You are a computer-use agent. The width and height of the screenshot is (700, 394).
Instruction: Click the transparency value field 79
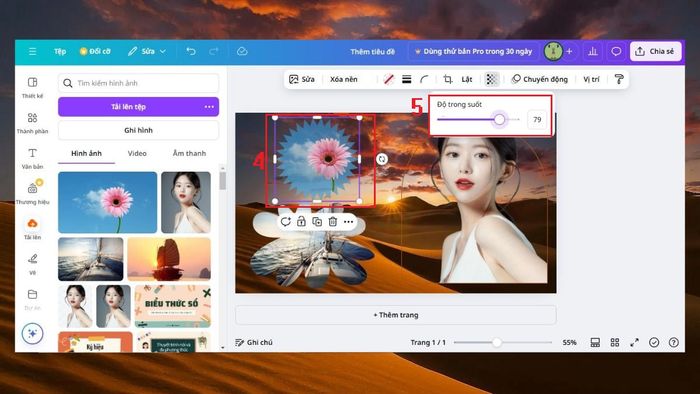(537, 119)
